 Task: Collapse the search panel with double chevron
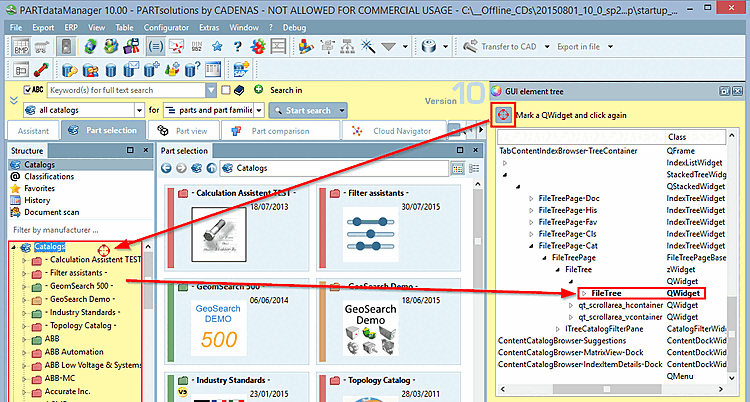14,100
